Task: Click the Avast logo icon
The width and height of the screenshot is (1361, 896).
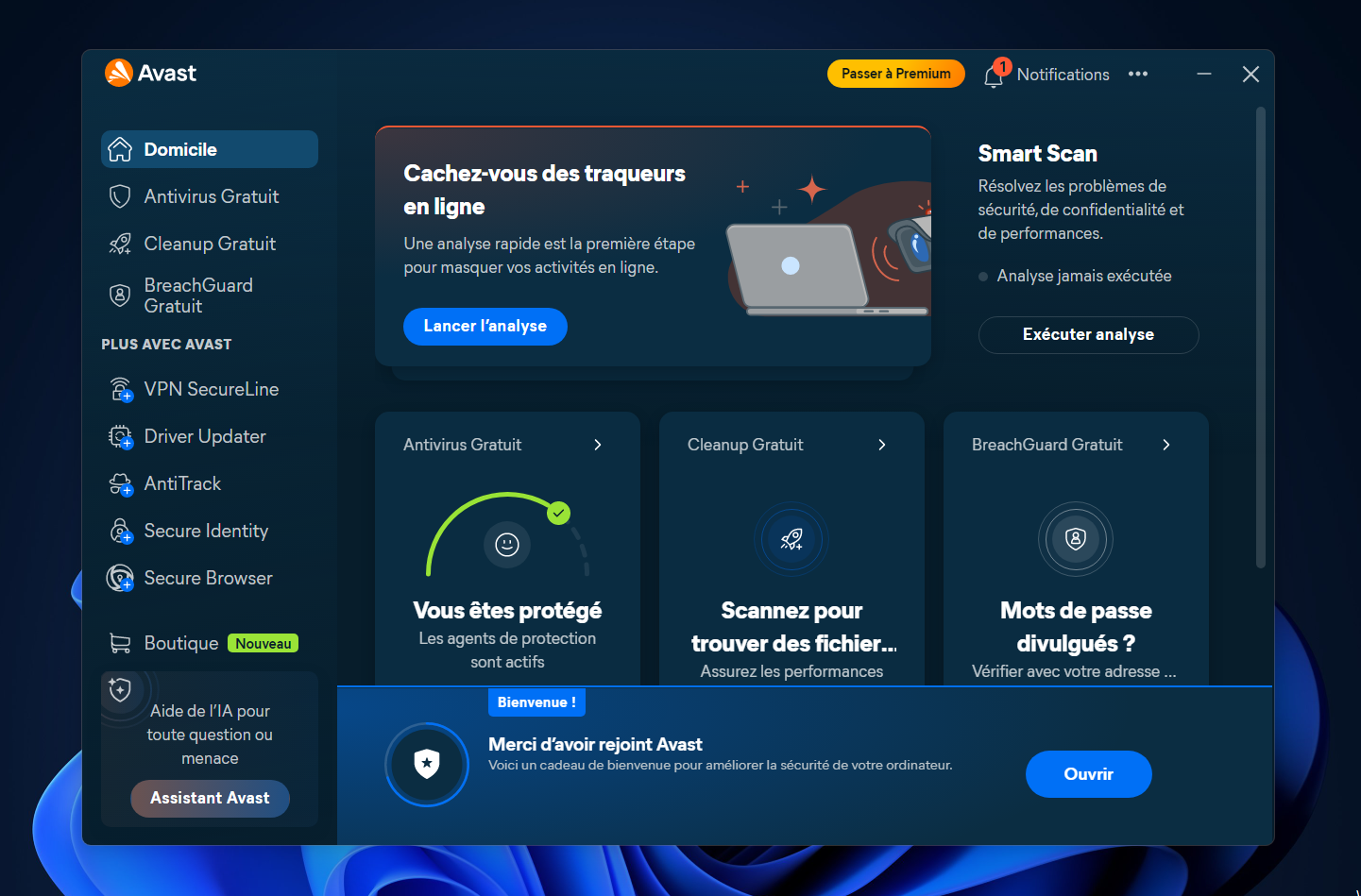Action: [119, 73]
